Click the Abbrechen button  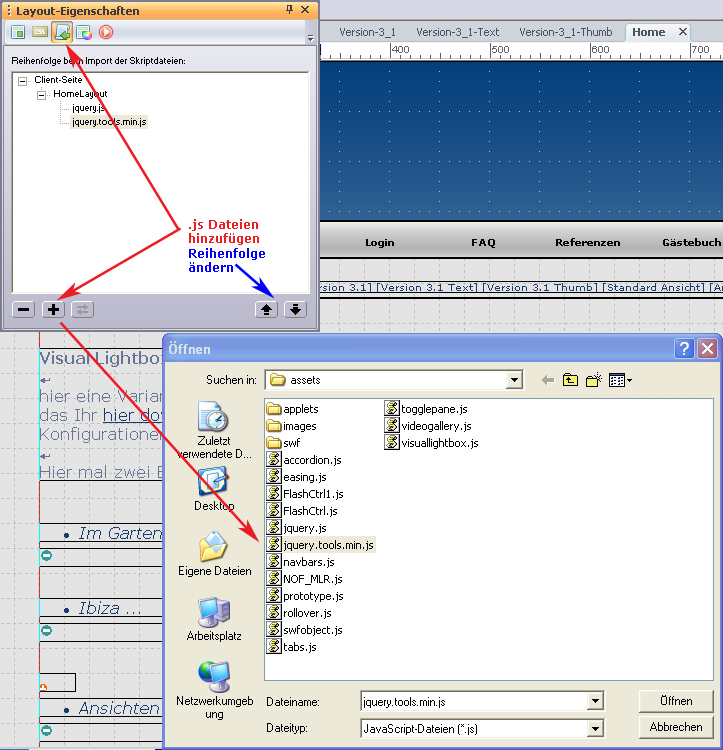676,727
